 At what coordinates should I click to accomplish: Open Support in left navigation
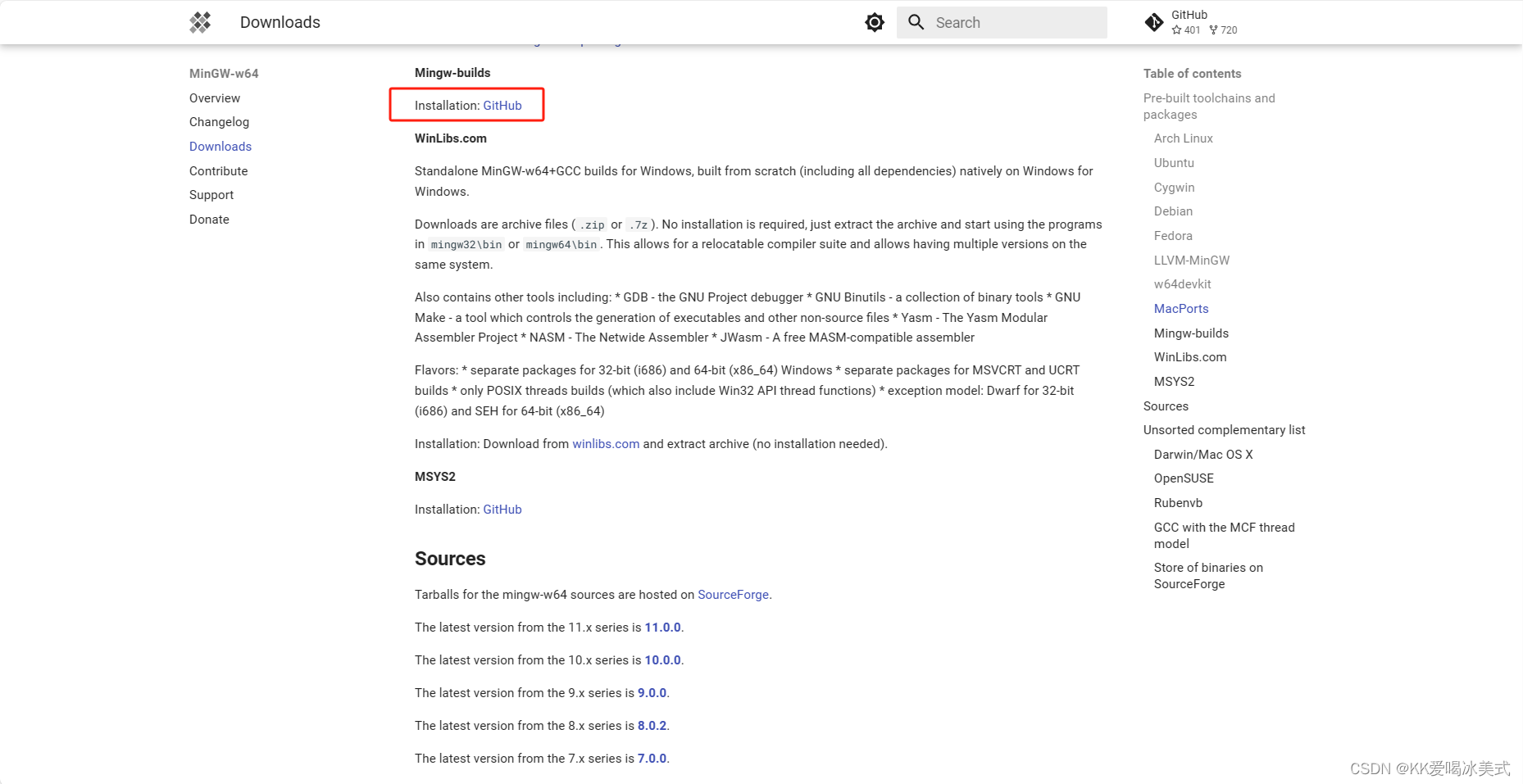pyautogui.click(x=211, y=195)
